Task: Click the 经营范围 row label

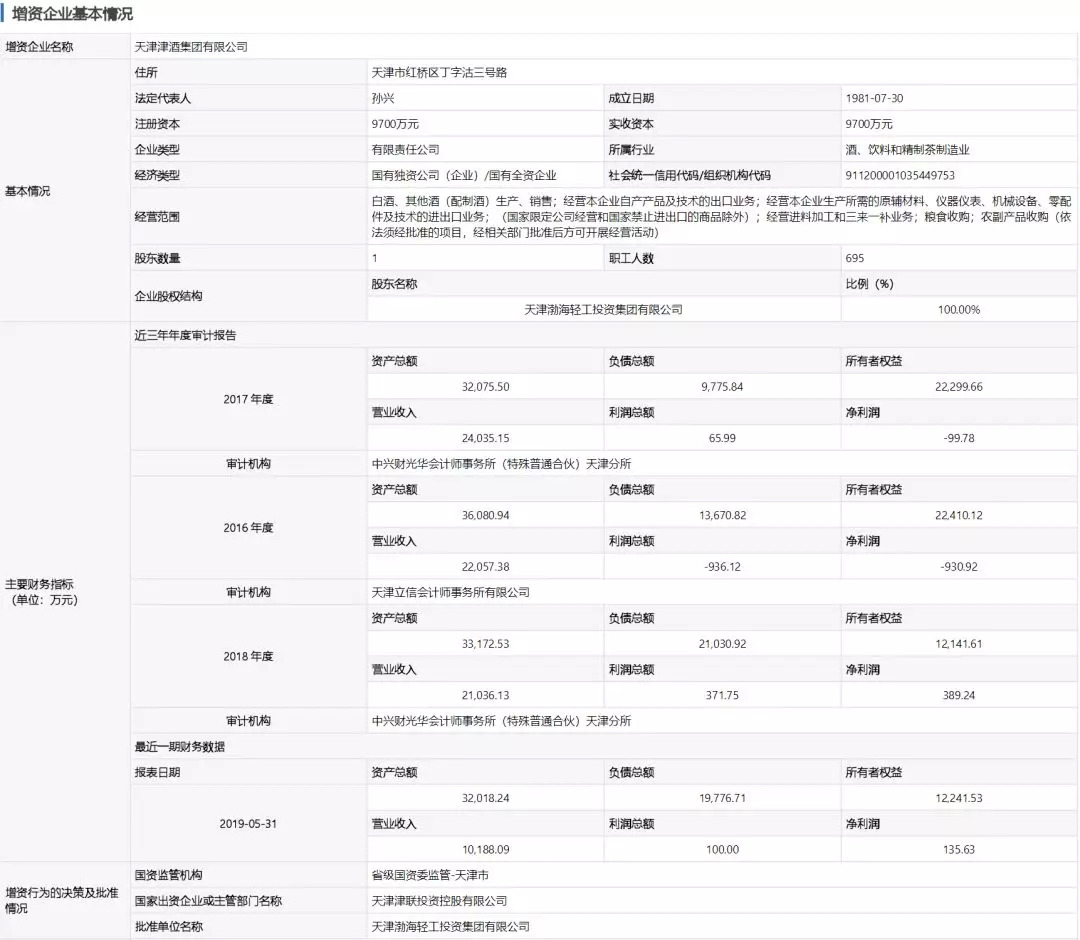Action: [x=156, y=217]
